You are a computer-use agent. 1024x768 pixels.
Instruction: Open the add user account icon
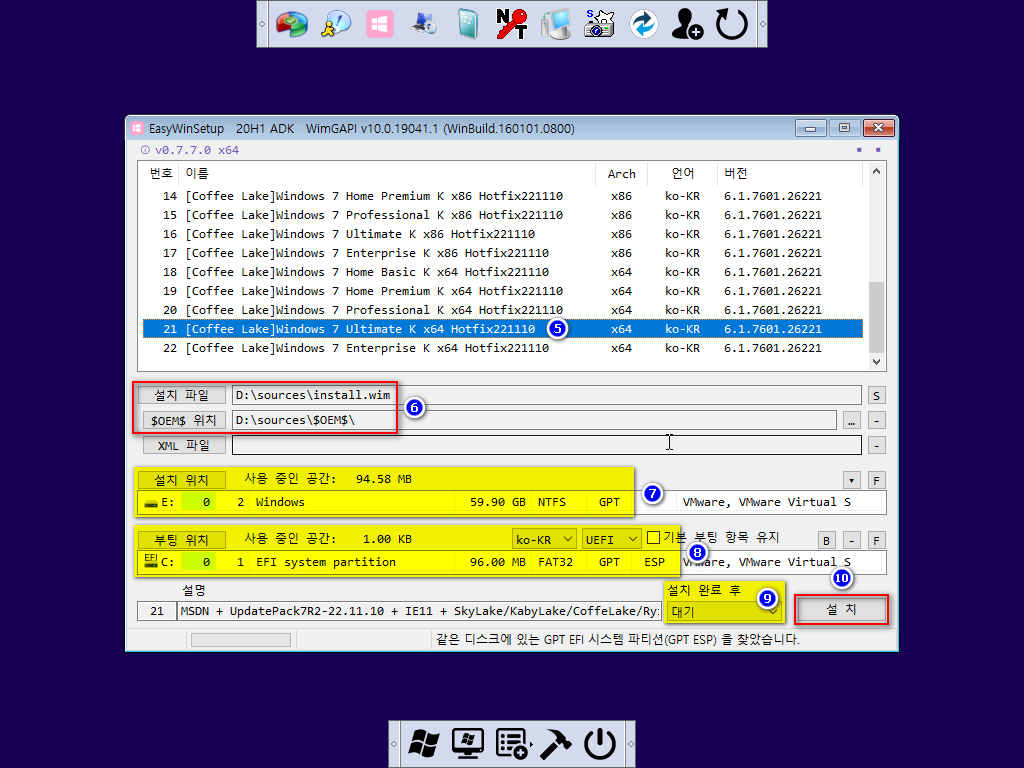click(x=687, y=25)
